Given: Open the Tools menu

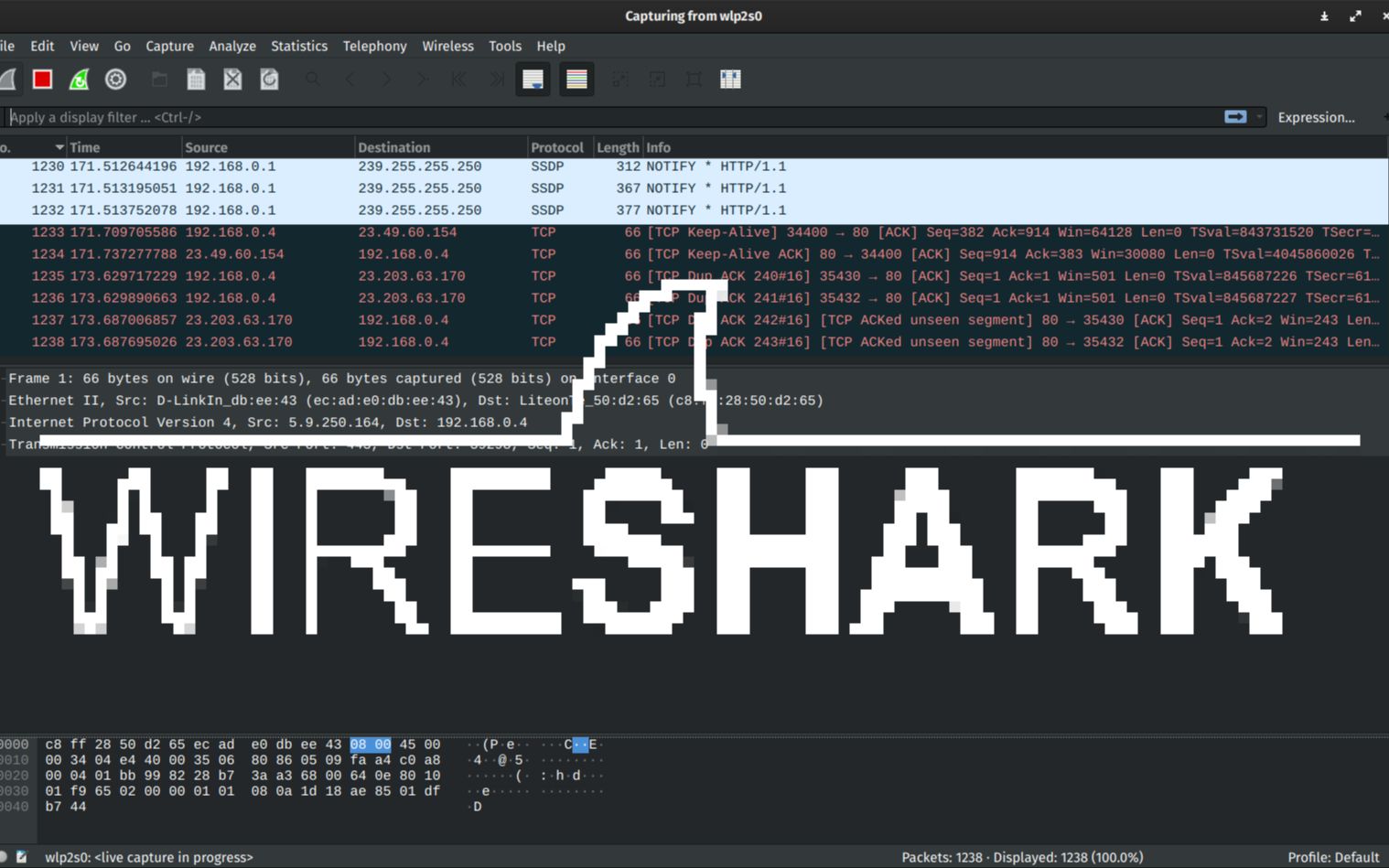Looking at the screenshot, I should pyautogui.click(x=505, y=46).
